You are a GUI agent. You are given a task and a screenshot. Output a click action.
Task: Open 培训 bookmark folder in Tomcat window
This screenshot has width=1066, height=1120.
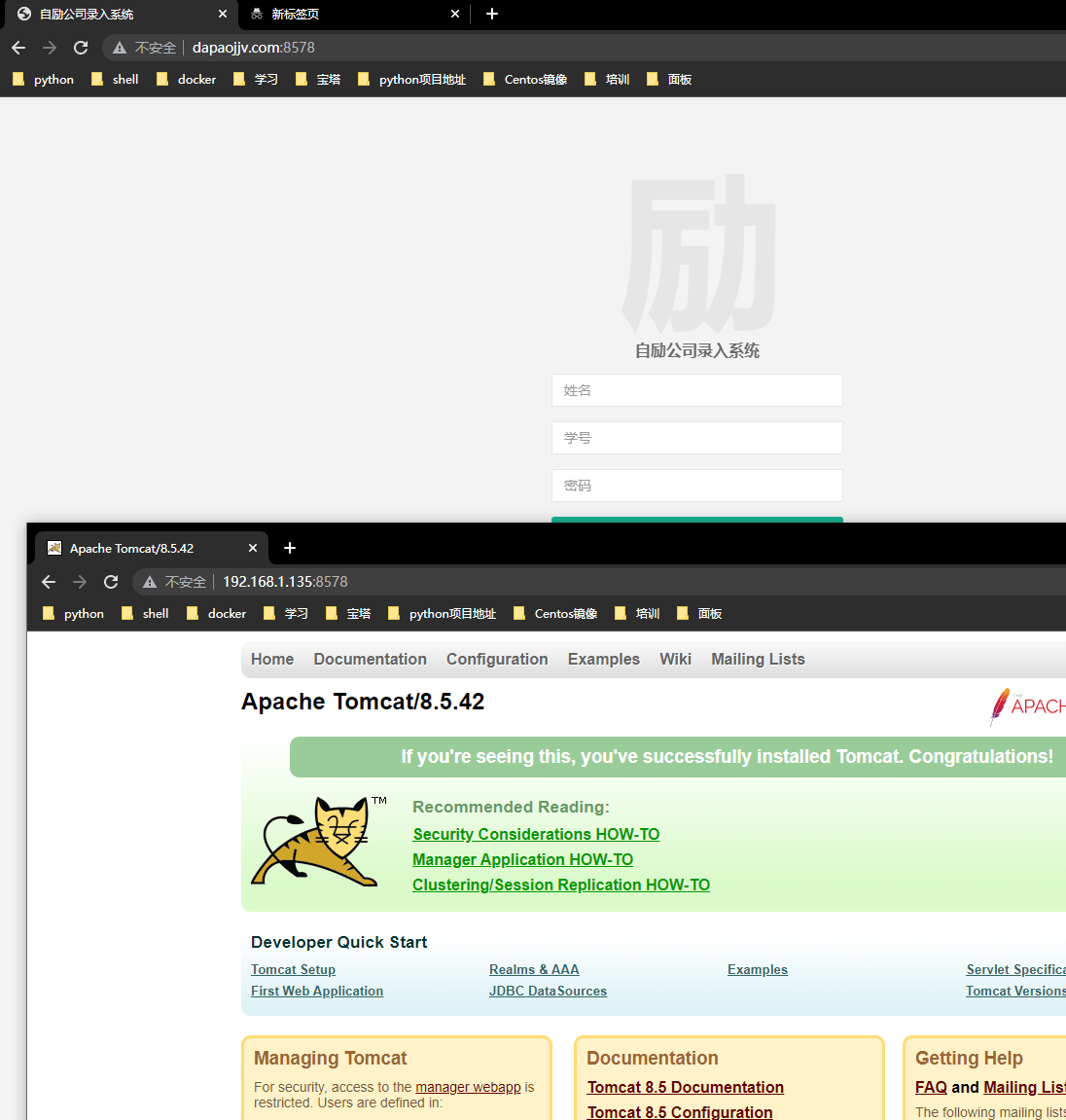click(637, 614)
